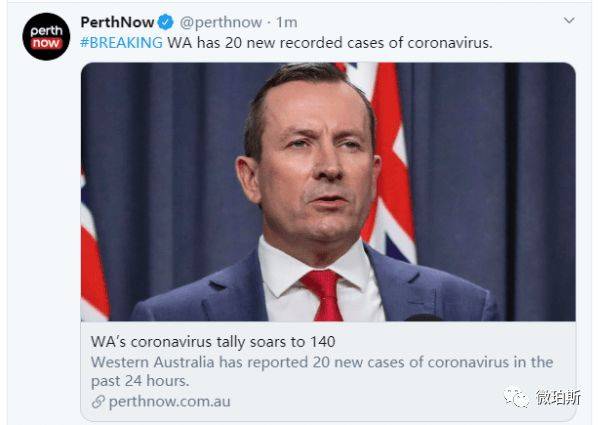This screenshot has width=600, height=425.
Task: Open headline 'WA's coronavirus tally soars to 140'
Action: click(x=213, y=342)
